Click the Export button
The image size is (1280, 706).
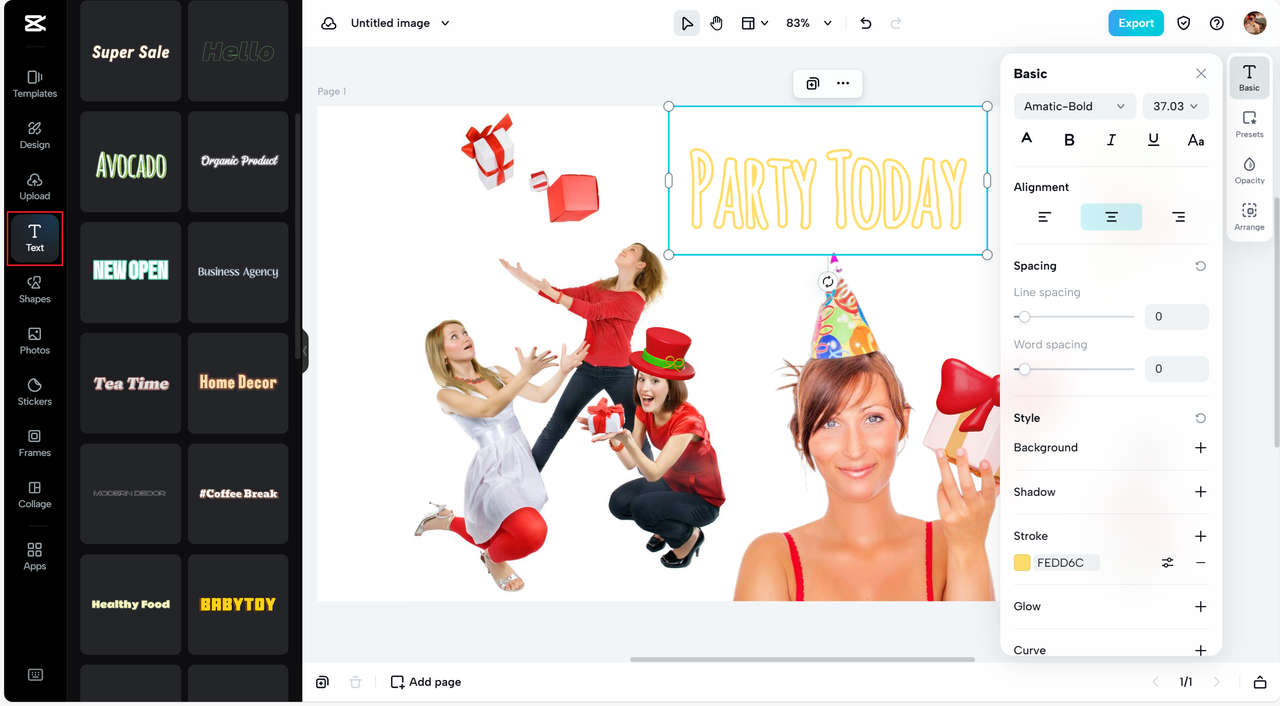click(1136, 23)
